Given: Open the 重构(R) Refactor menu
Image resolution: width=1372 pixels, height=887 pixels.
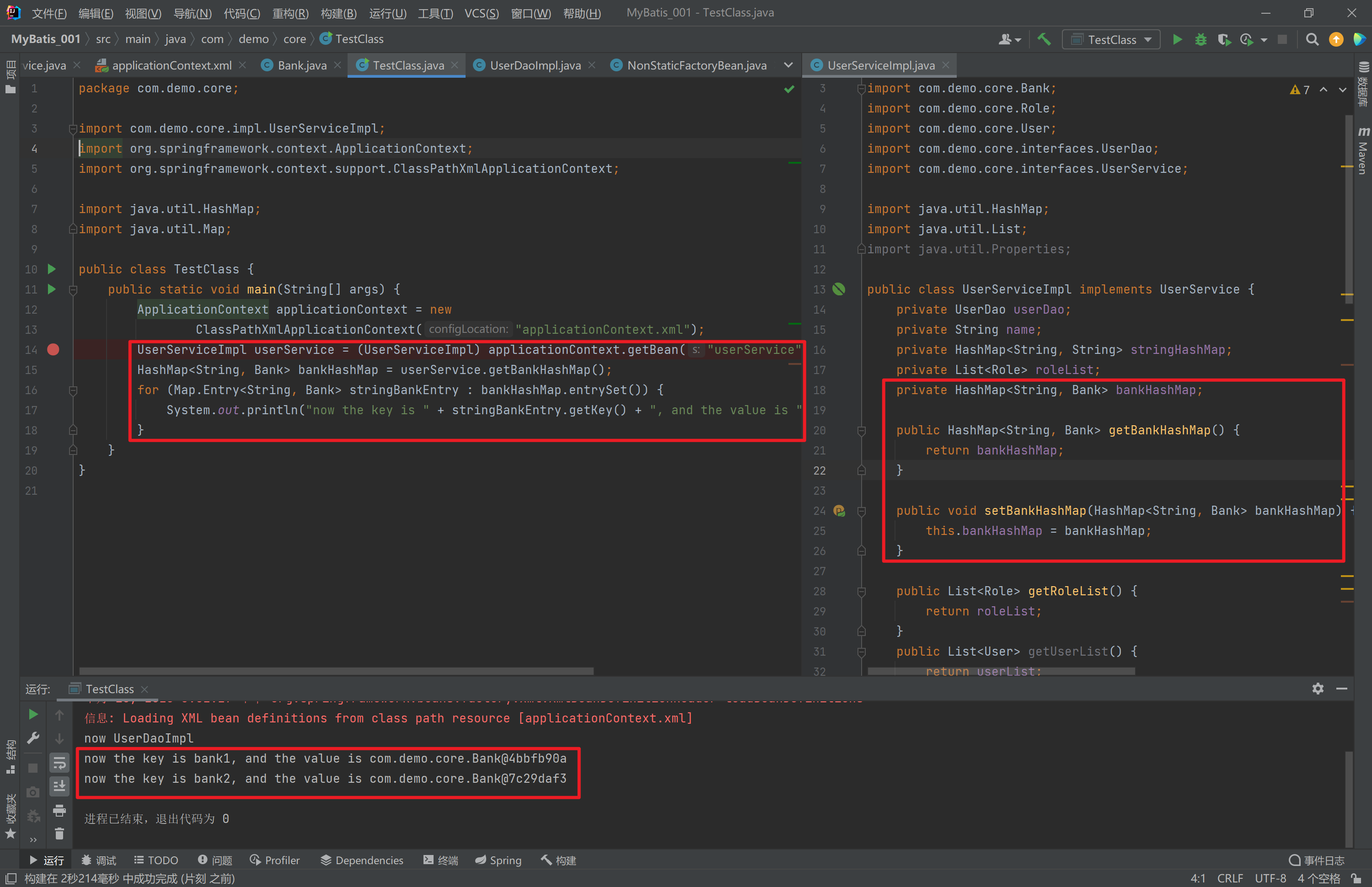Looking at the screenshot, I should coord(290,13).
